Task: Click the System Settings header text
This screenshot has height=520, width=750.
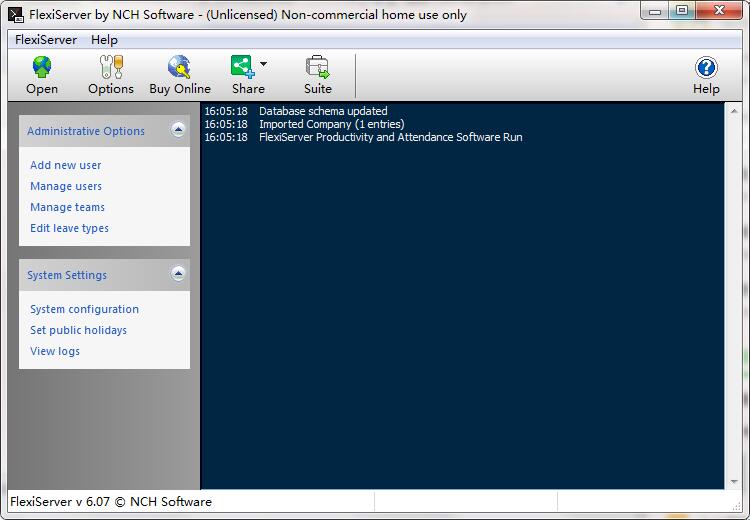Action: tap(67, 275)
